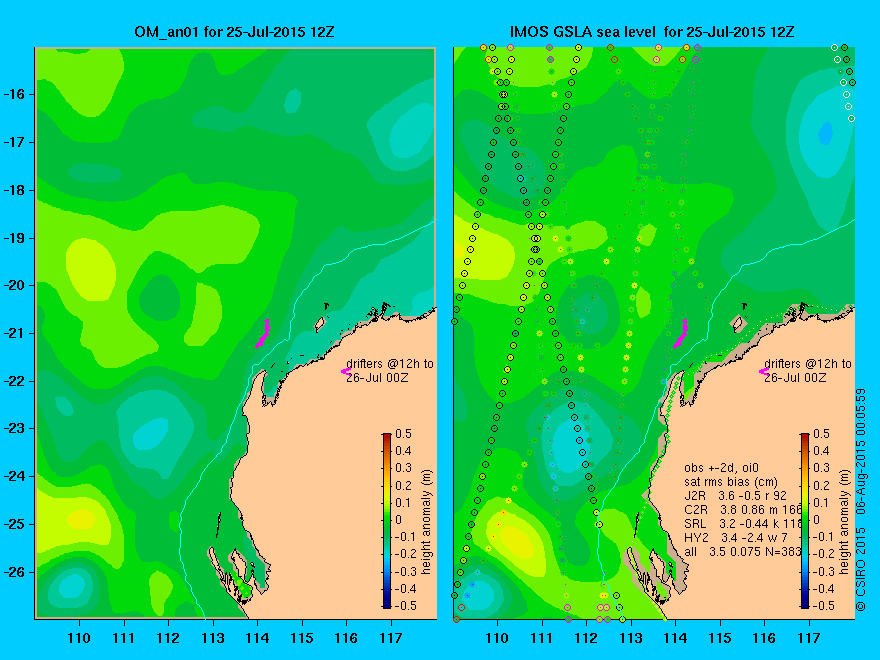
Task: Click the 0.2 label on the OM_an01 colorbar
Action: click(x=404, y=485)
